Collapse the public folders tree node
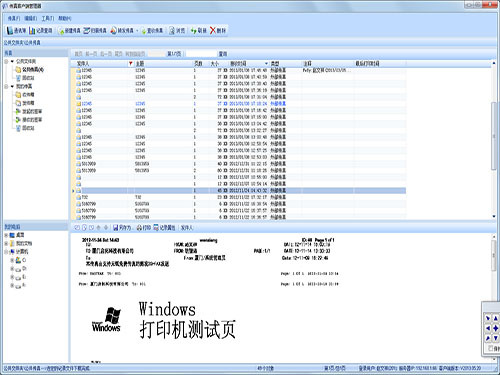The width and height of the screenshot is (500, 375). point(6,61)
